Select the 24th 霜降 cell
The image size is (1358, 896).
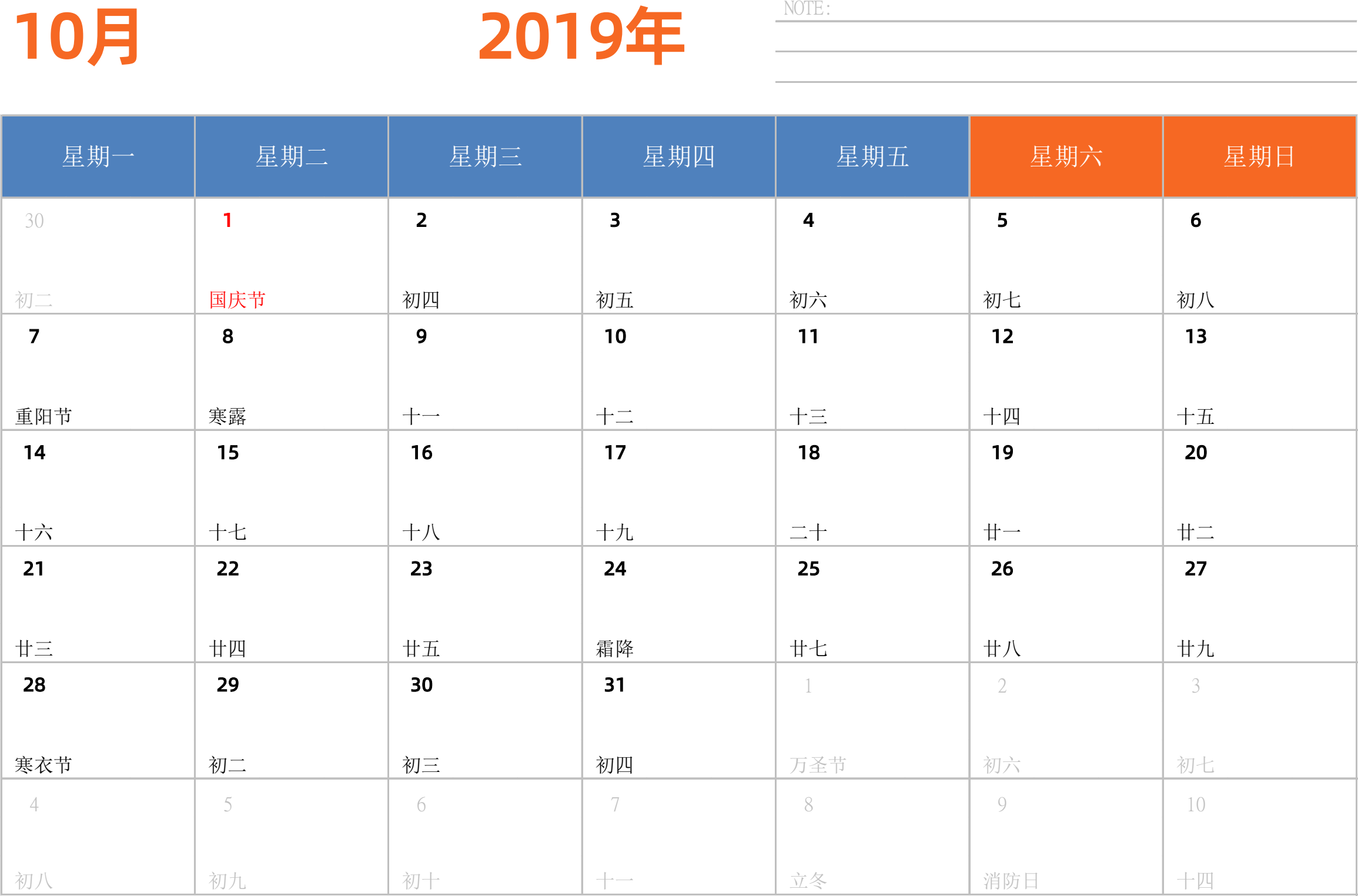pos(678,604)
